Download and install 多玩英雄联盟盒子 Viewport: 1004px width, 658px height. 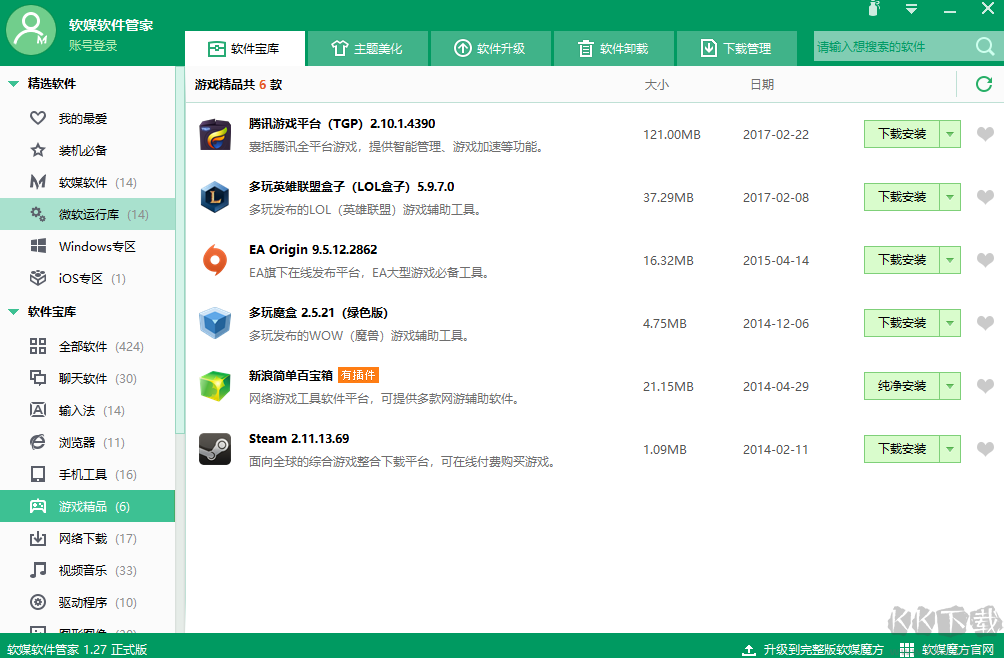coord(902,197)
